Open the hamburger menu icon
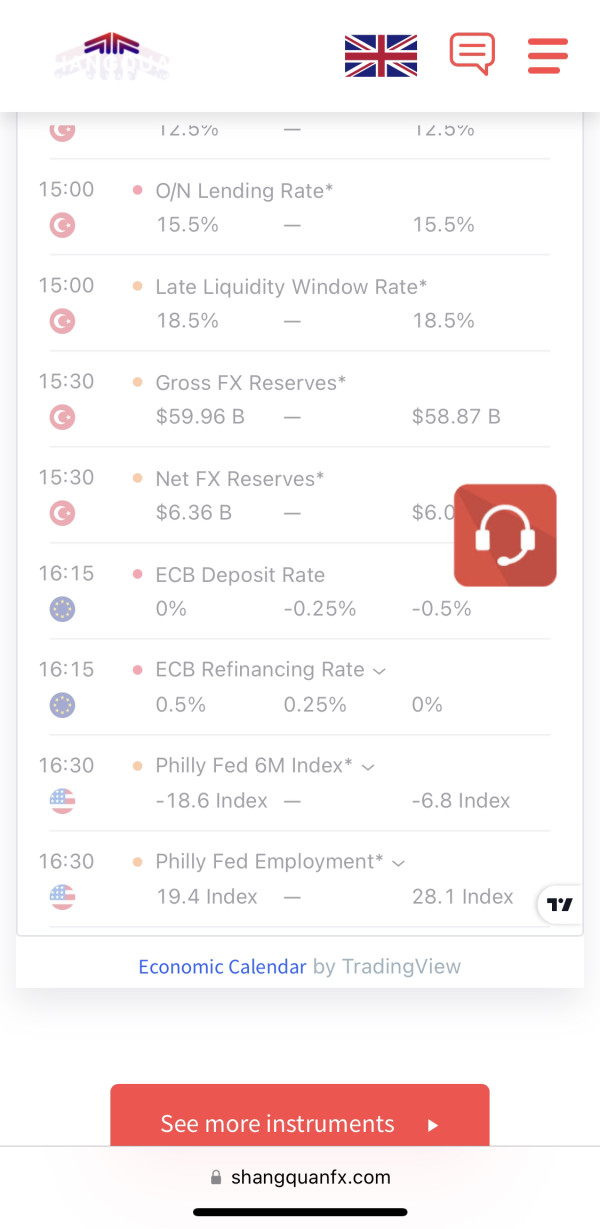This screenshot has width=600, height=1229. pyautogui.click(x=547, y=55)
